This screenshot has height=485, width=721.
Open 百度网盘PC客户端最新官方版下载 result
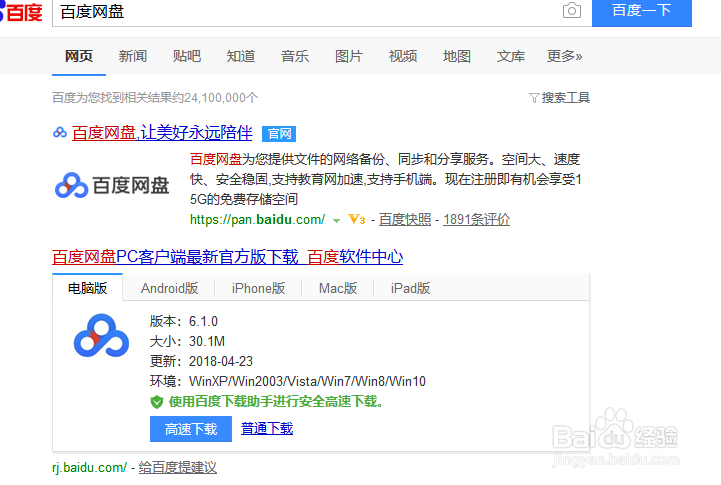(228, 257)
